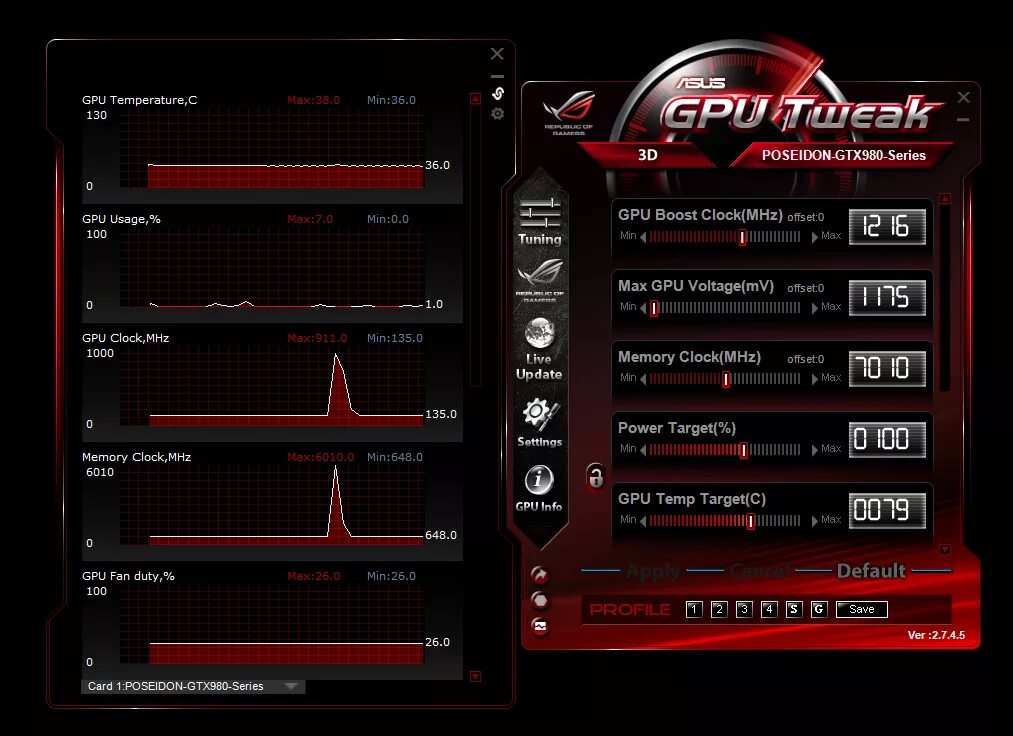
Task: Click the tuning panel scroll-down arrow
Action: pyautogui.click(x=945, y=549)
